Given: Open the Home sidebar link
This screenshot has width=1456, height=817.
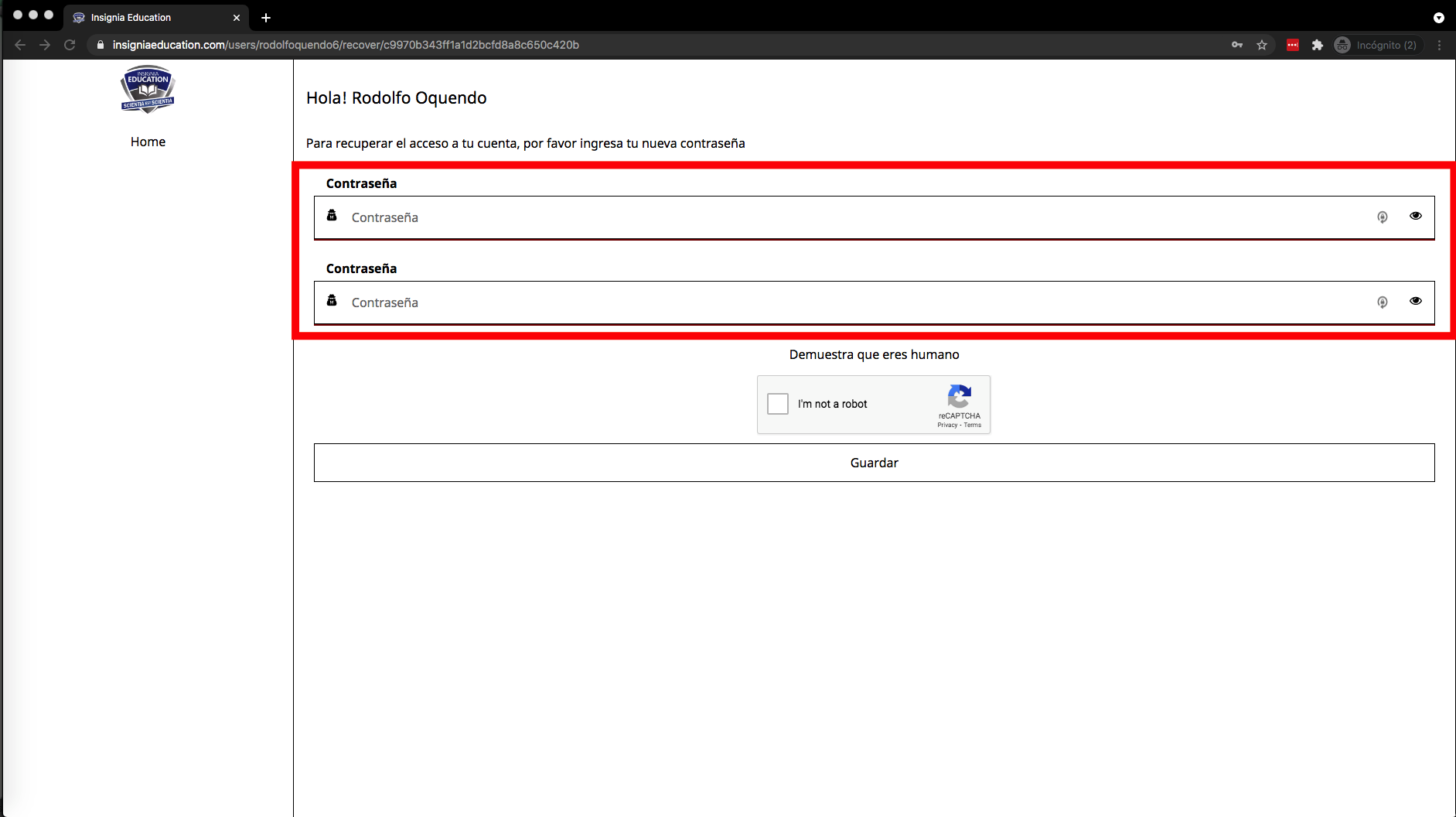Looking at the screenshot, I should tap(148, 142).
